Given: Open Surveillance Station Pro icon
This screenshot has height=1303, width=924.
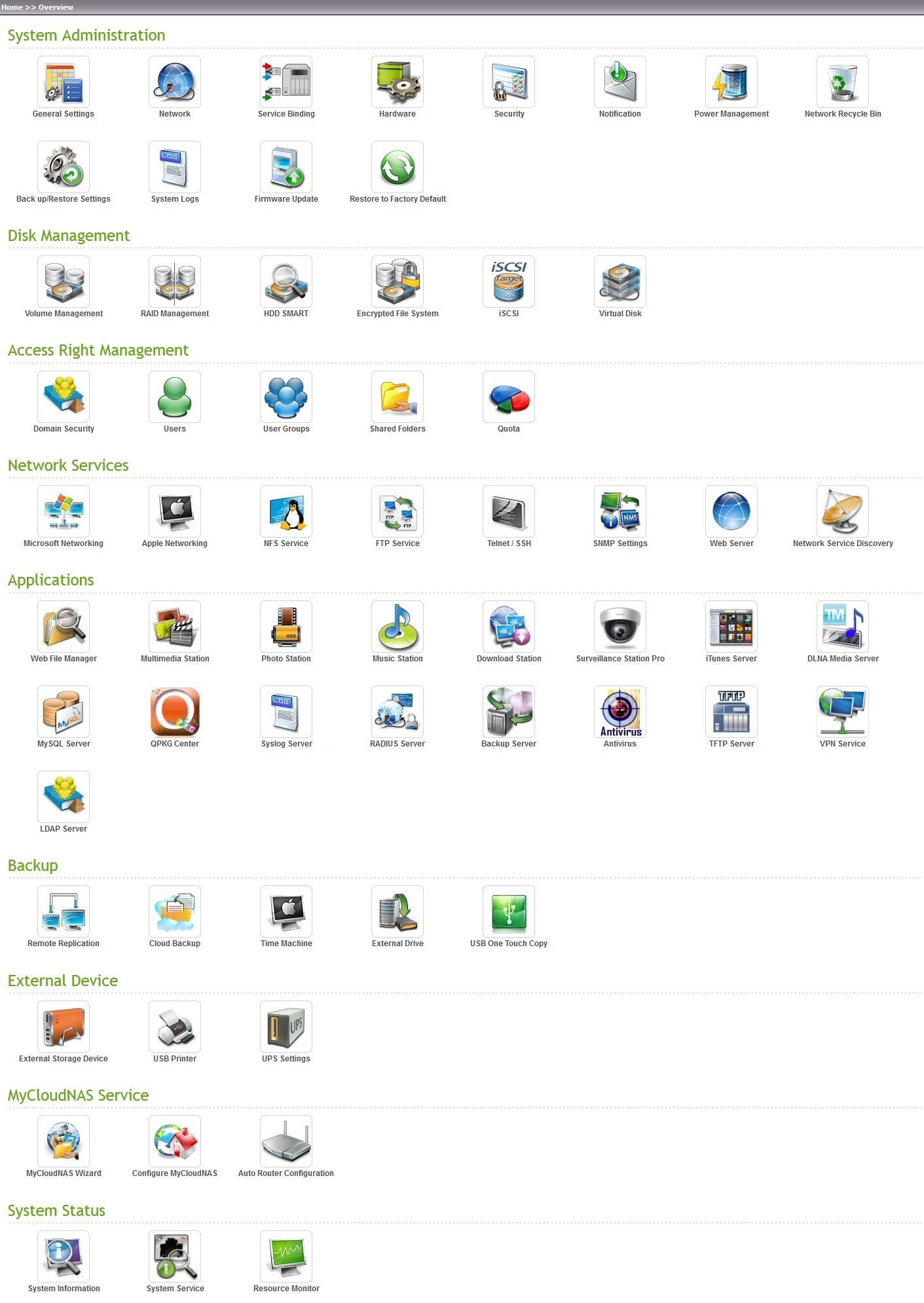Looking at the screenshot, I should [620, 627].
